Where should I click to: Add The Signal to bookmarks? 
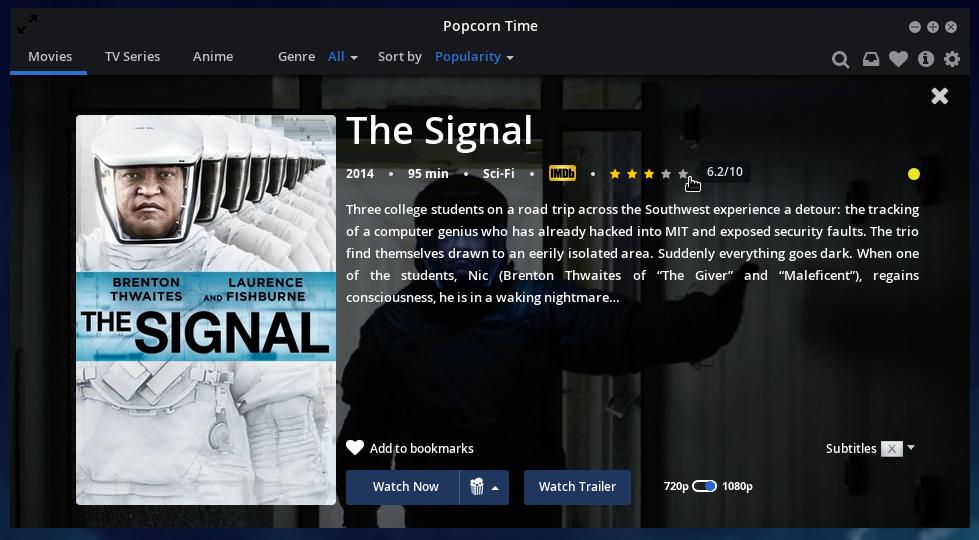tap(410, 448)
